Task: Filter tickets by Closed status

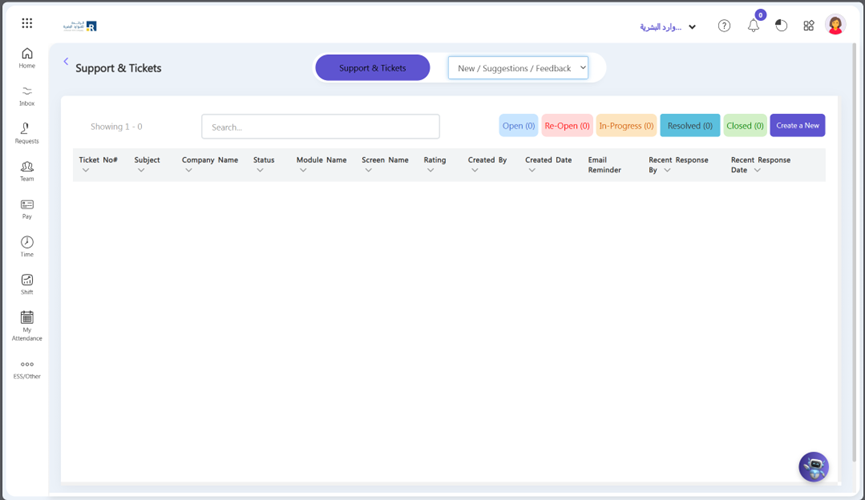Action: [x=745, y=126]
